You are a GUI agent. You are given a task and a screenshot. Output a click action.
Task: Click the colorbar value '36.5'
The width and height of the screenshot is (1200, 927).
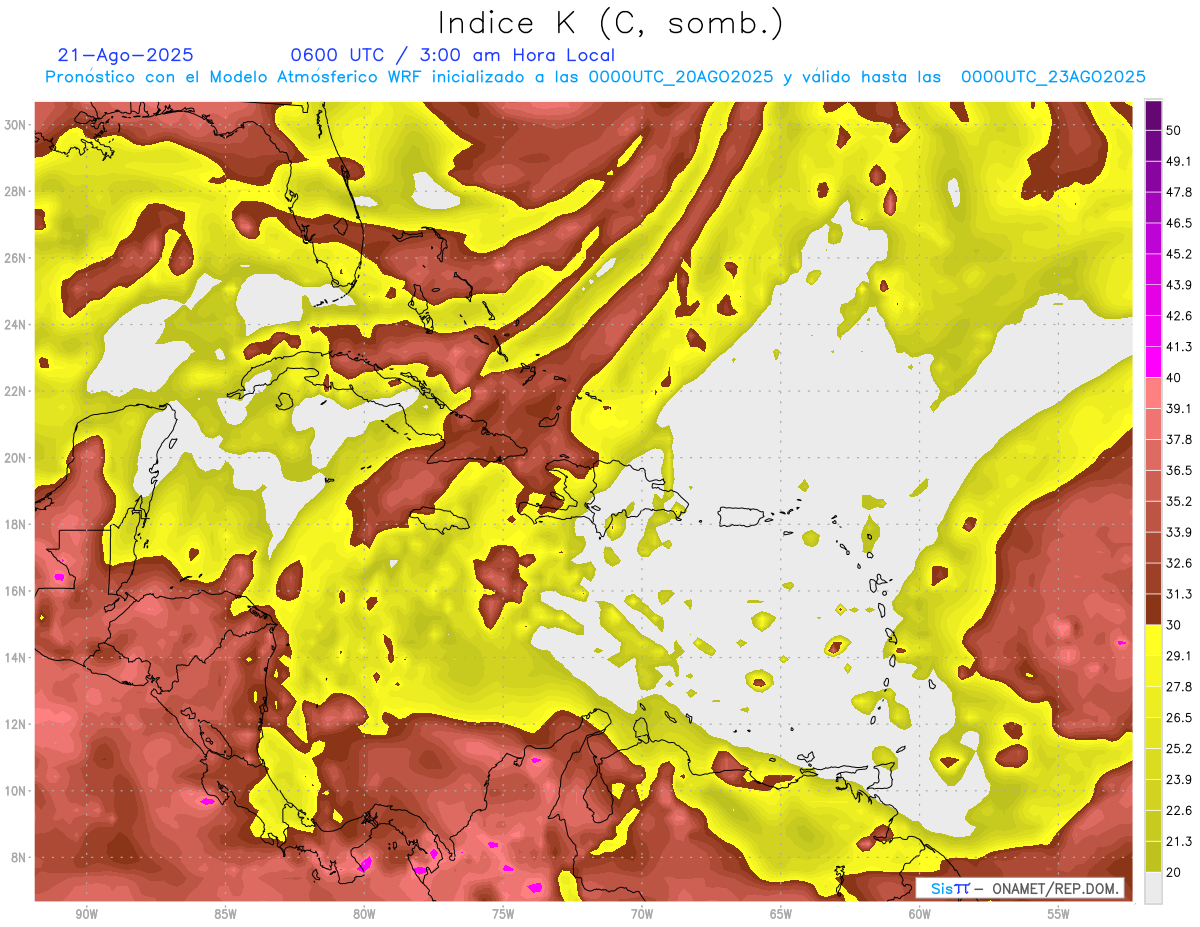(1178, 470)
